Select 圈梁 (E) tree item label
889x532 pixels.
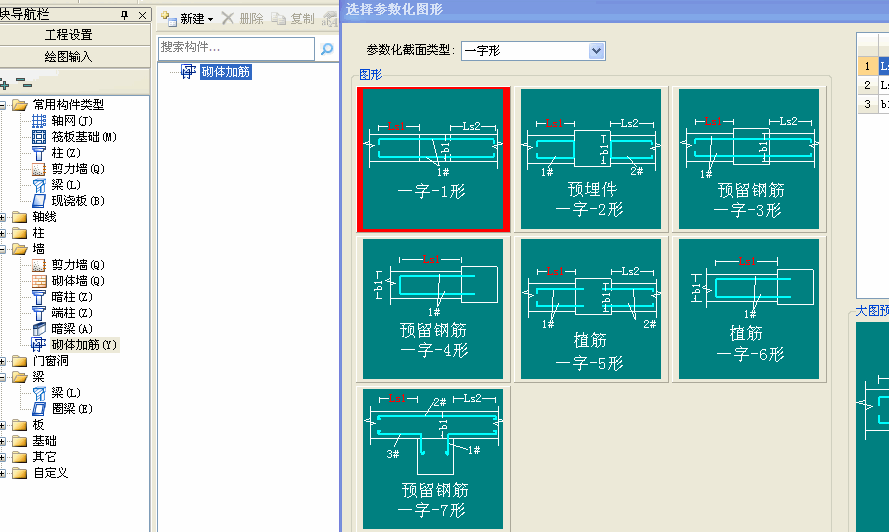pyautogui.click(x=71, y=409)
